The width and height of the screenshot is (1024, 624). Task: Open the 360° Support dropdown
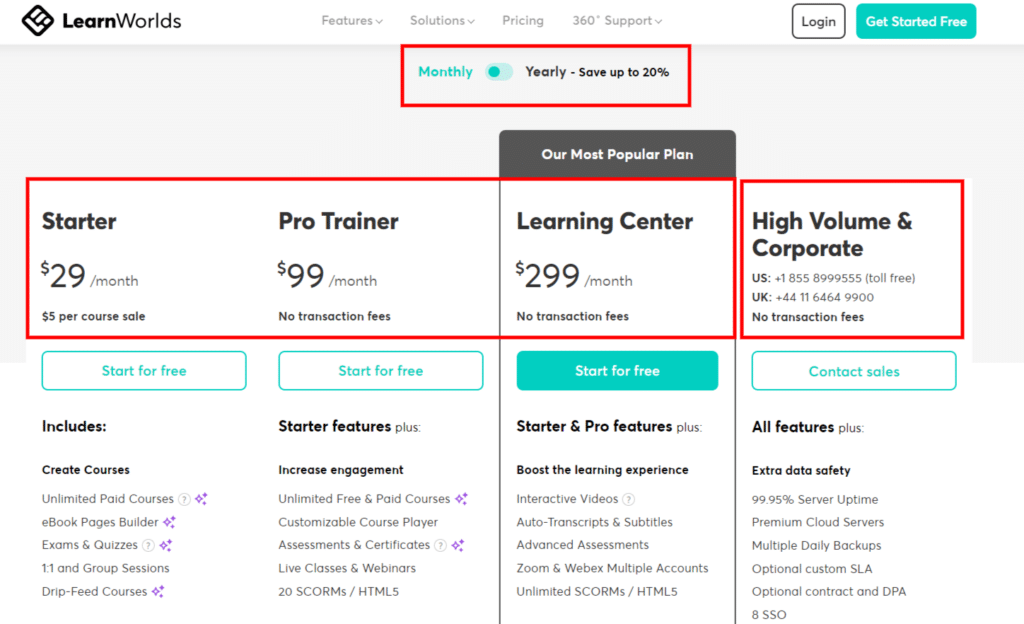pos(617,21)
